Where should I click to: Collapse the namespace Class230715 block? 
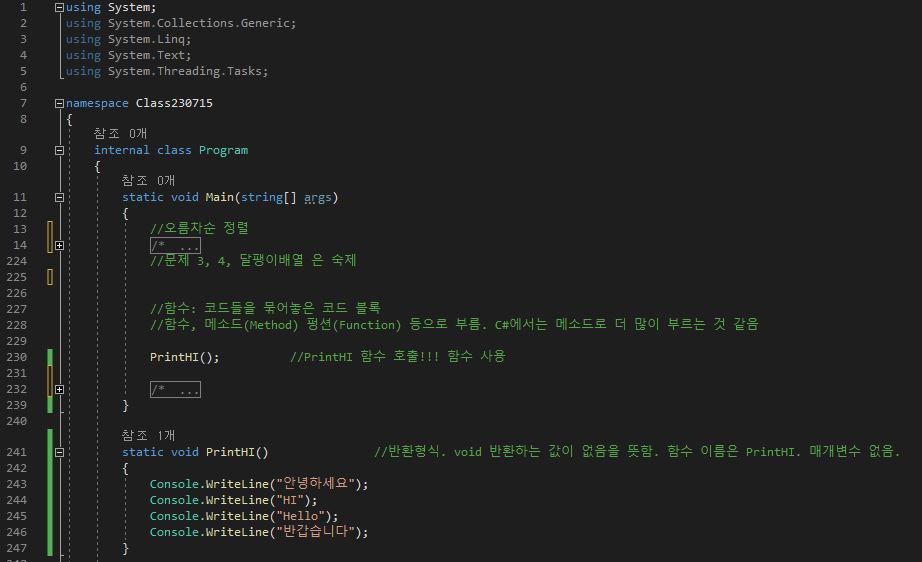[x=59, y=103]
